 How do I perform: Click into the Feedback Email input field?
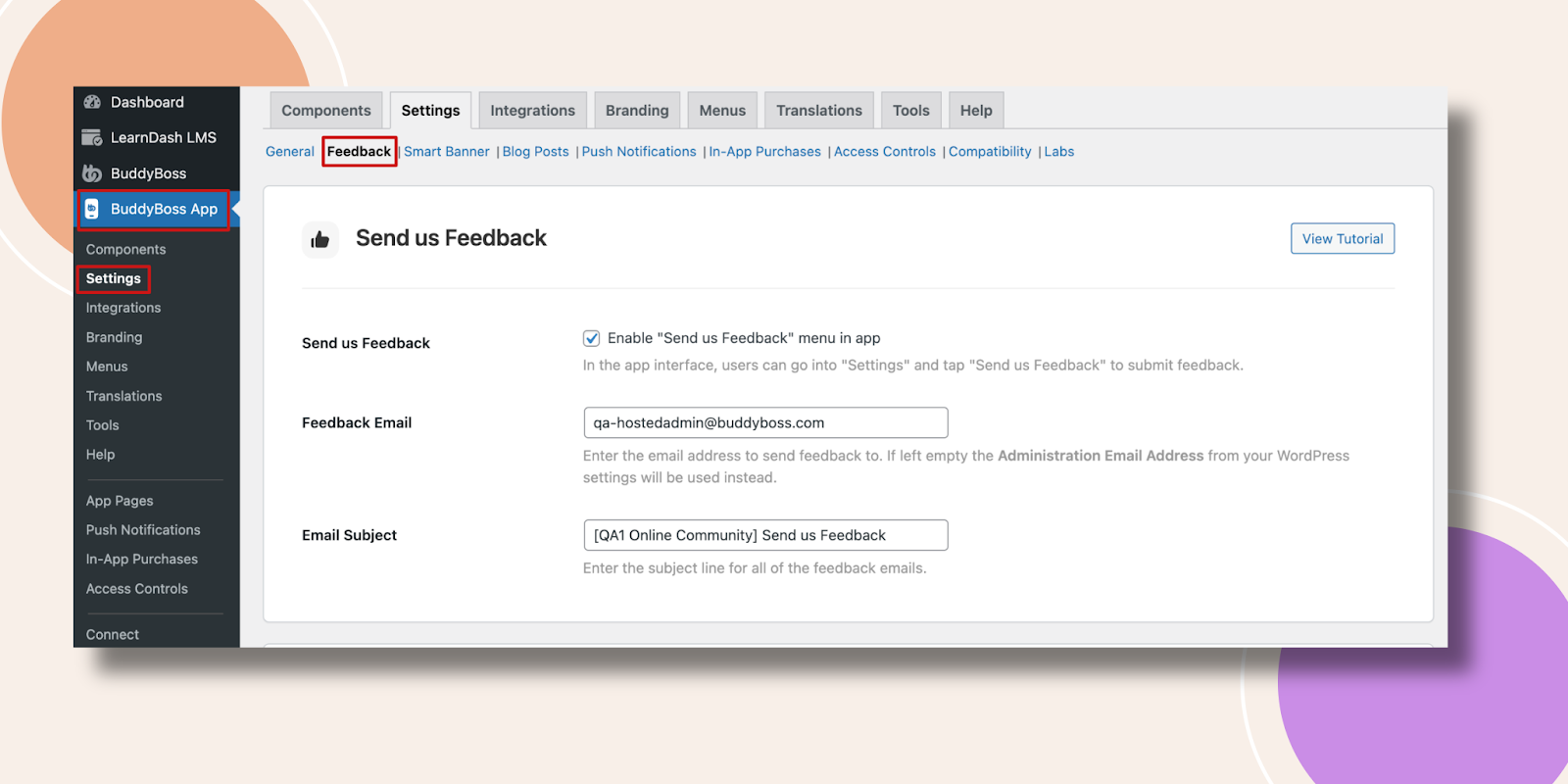click(x=765, y=422)
